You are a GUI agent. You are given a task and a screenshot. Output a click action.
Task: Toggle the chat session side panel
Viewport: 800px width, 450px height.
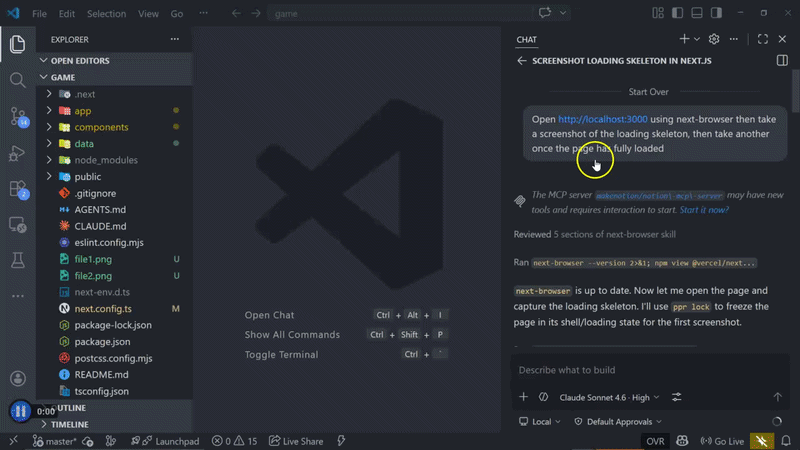[782, 61]
